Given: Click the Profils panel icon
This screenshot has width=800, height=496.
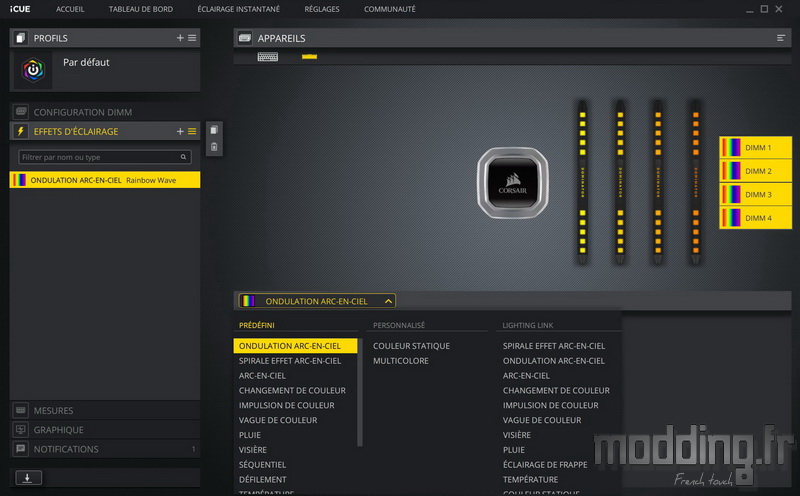Looking at the screenshot, I should [20, 38].
